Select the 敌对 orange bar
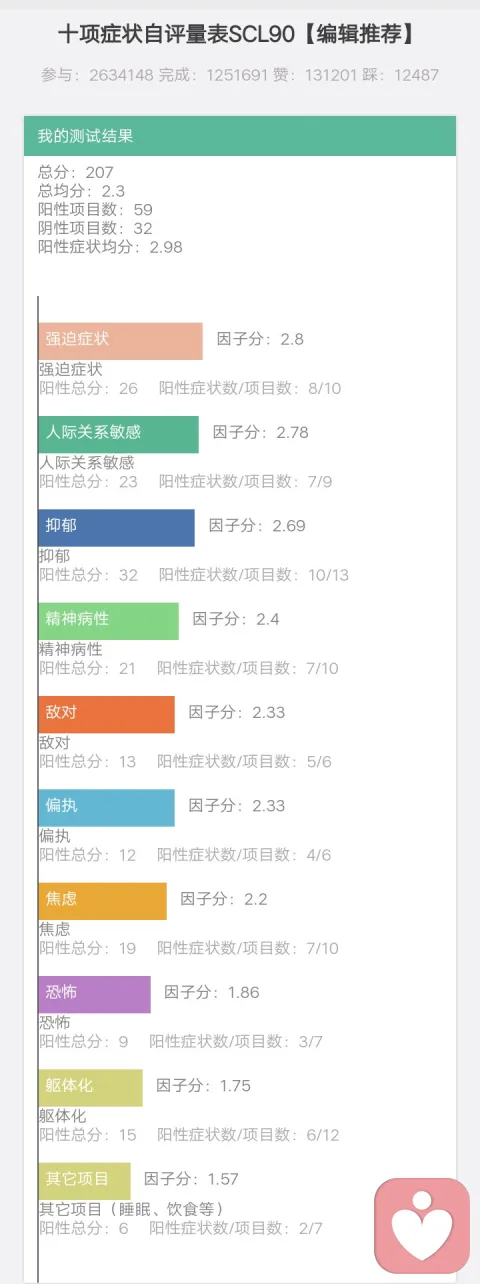The width and height of the screenshot is (480, 1284). click(x=107, y=714)
